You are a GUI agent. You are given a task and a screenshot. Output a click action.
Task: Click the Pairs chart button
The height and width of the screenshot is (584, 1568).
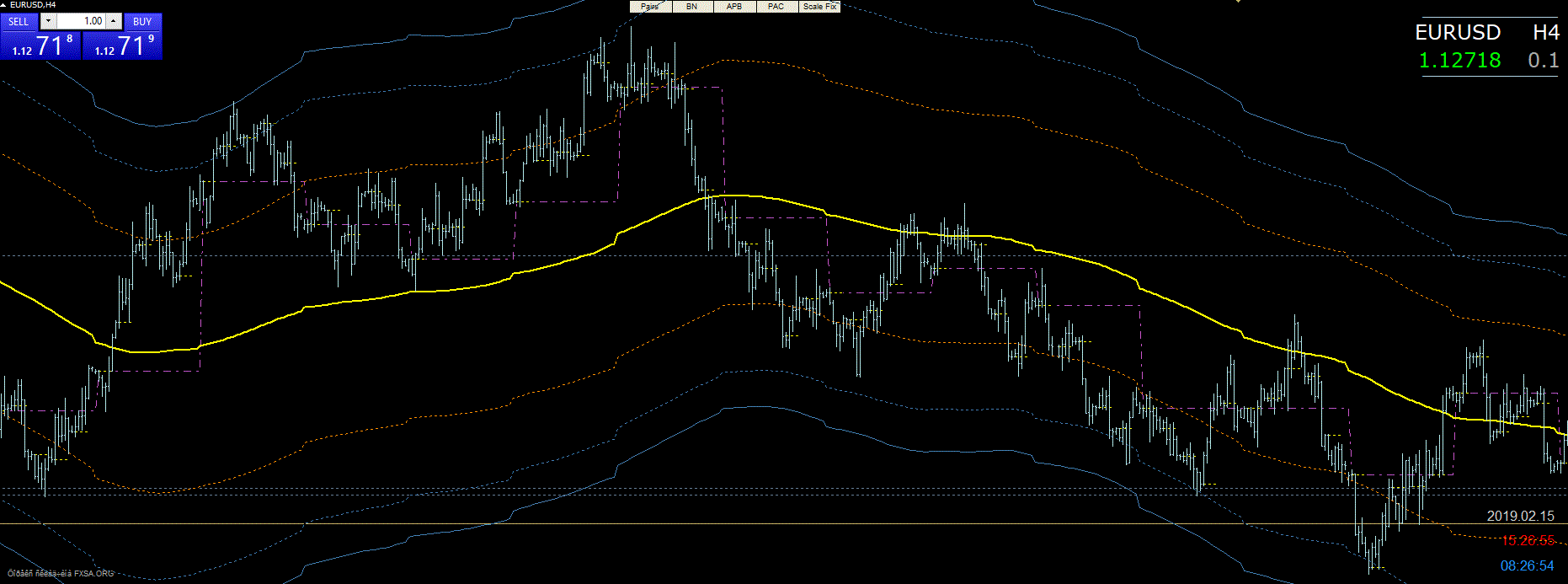coord(650,7)
